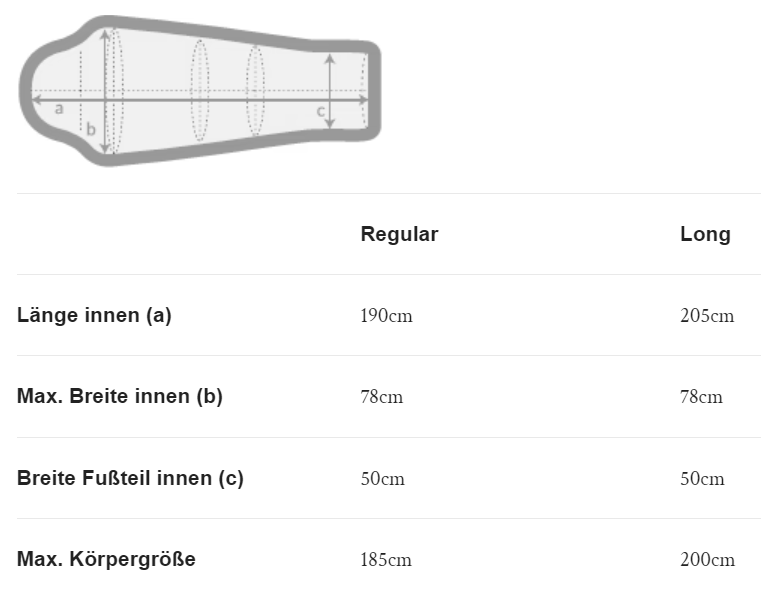Select the 185cm max body height value
761x597 pixels.
[x=386, y=560]
